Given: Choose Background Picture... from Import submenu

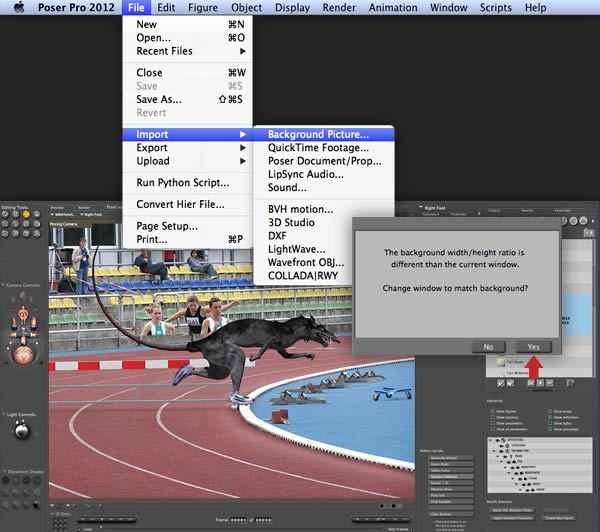Looking at the screenshot, I should [x=324, y=134].
